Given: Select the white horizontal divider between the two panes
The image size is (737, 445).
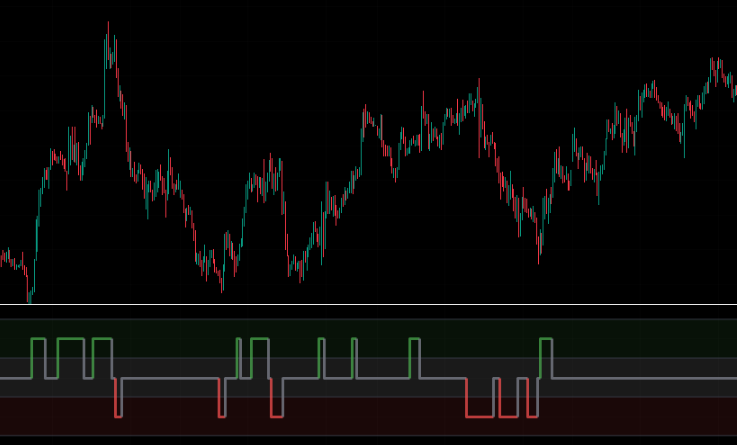Looking at the screenshot, I should 368,304.
